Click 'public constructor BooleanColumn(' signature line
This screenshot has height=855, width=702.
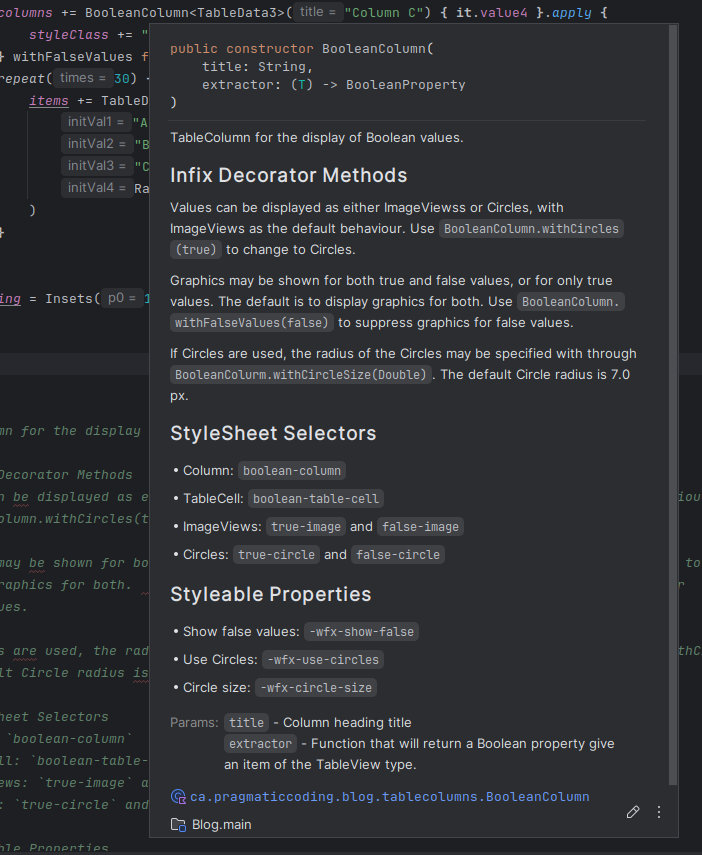(302, 49)
